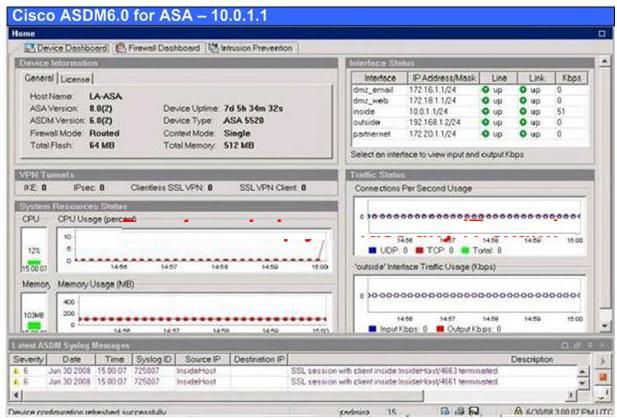Click the Input Kbps blue legend swatch
Viewport: 617px width, 419px height.
point(372,329)
